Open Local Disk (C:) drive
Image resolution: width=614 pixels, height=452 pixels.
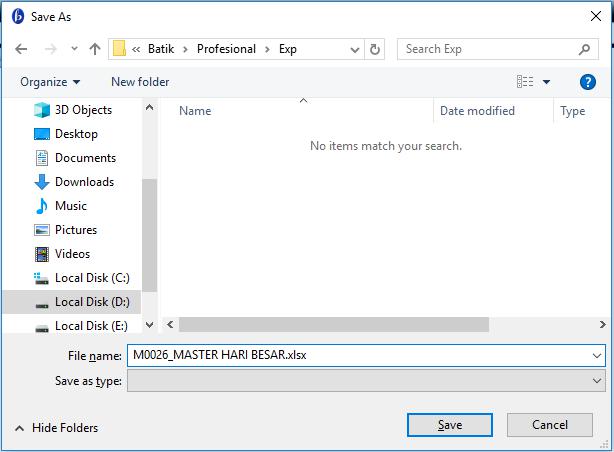[x=91, y=278]
